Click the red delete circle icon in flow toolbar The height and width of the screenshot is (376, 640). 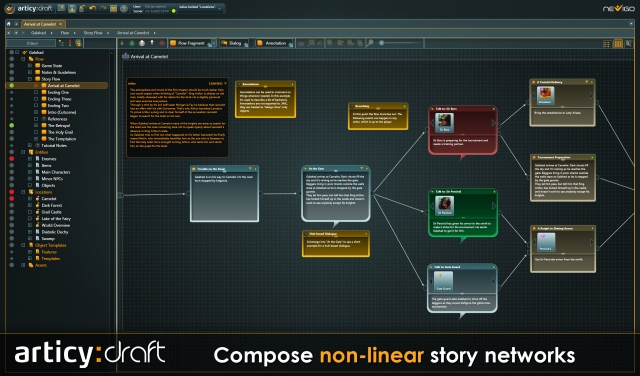(x=162, y=43)
